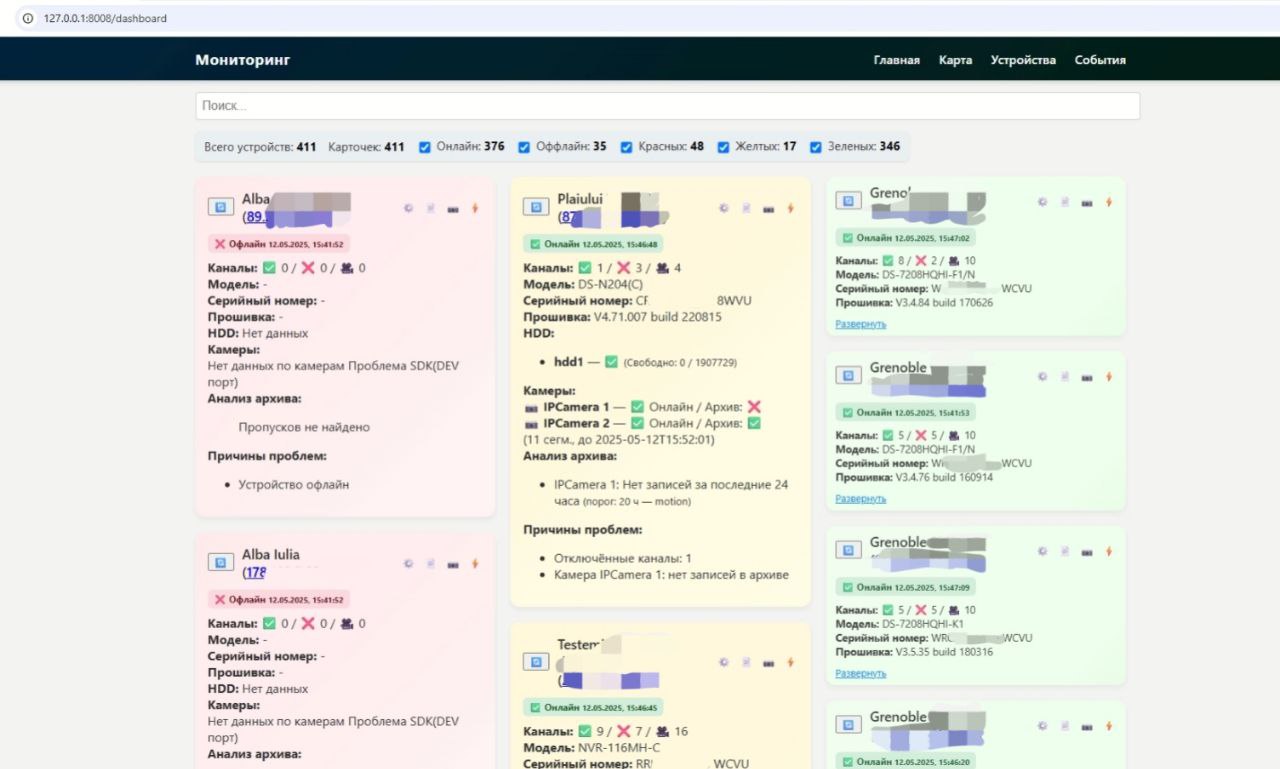Open the Карта page in navigation
Screen dimensions: 1280x769
(955, 60)
